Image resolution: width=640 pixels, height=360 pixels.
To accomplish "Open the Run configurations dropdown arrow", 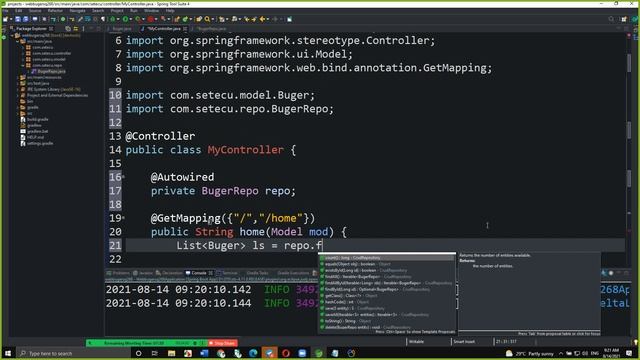I will [x=131, y=19].
